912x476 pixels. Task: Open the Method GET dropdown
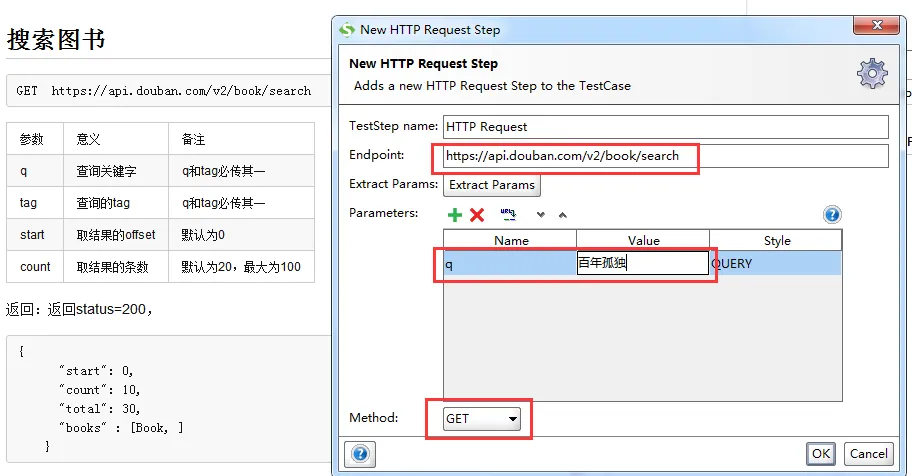coord(482,418)
